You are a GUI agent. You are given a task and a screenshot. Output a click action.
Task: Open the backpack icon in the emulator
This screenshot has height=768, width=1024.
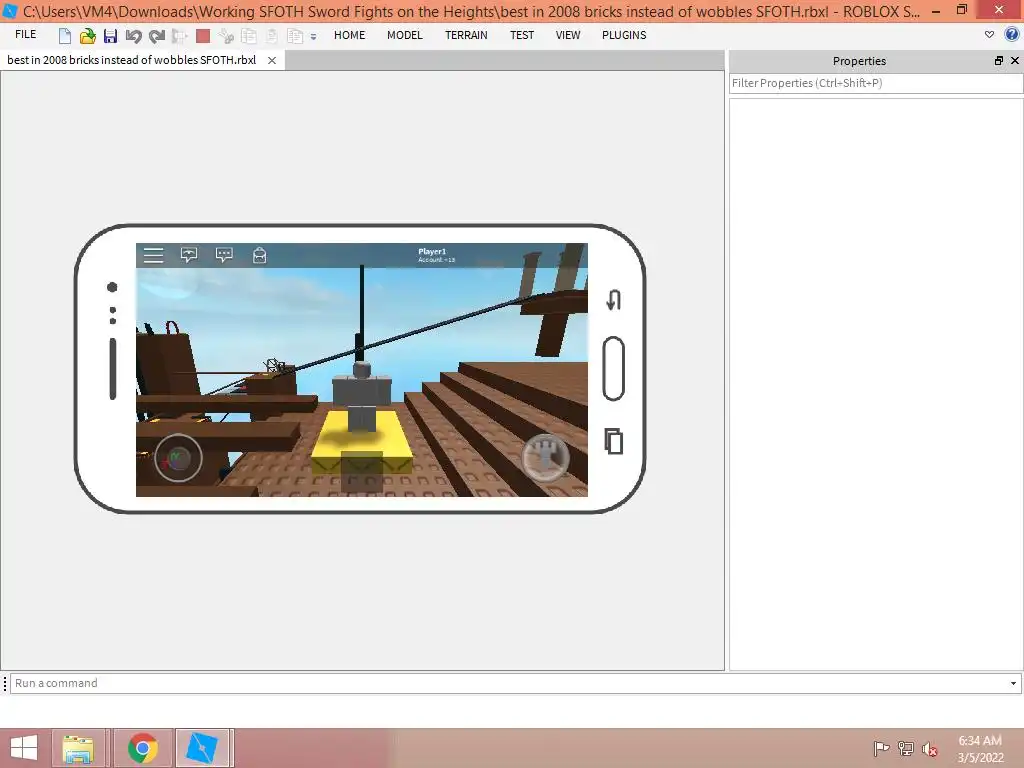click(259, 255)
